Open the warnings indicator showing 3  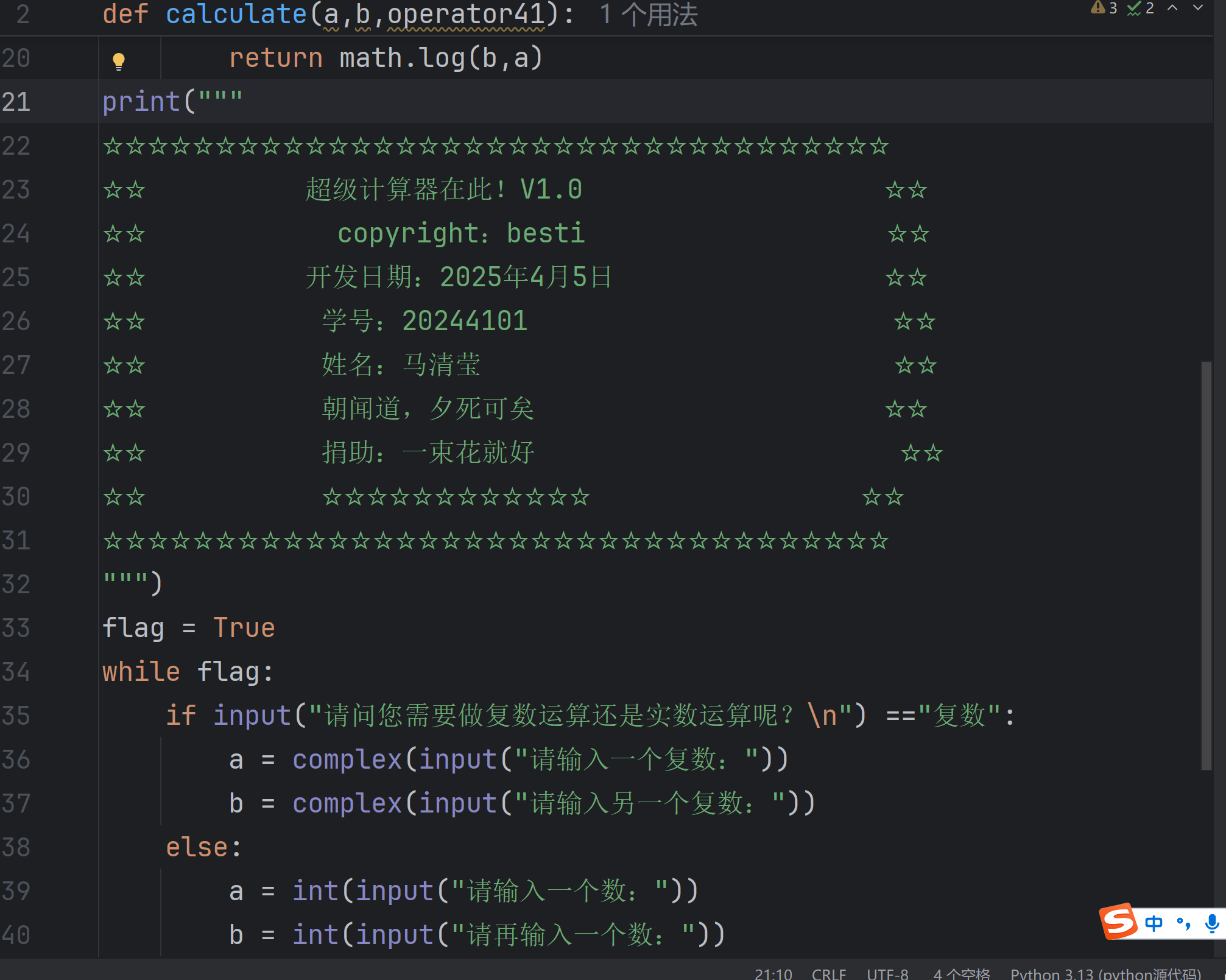click(x=1104, y=8)
